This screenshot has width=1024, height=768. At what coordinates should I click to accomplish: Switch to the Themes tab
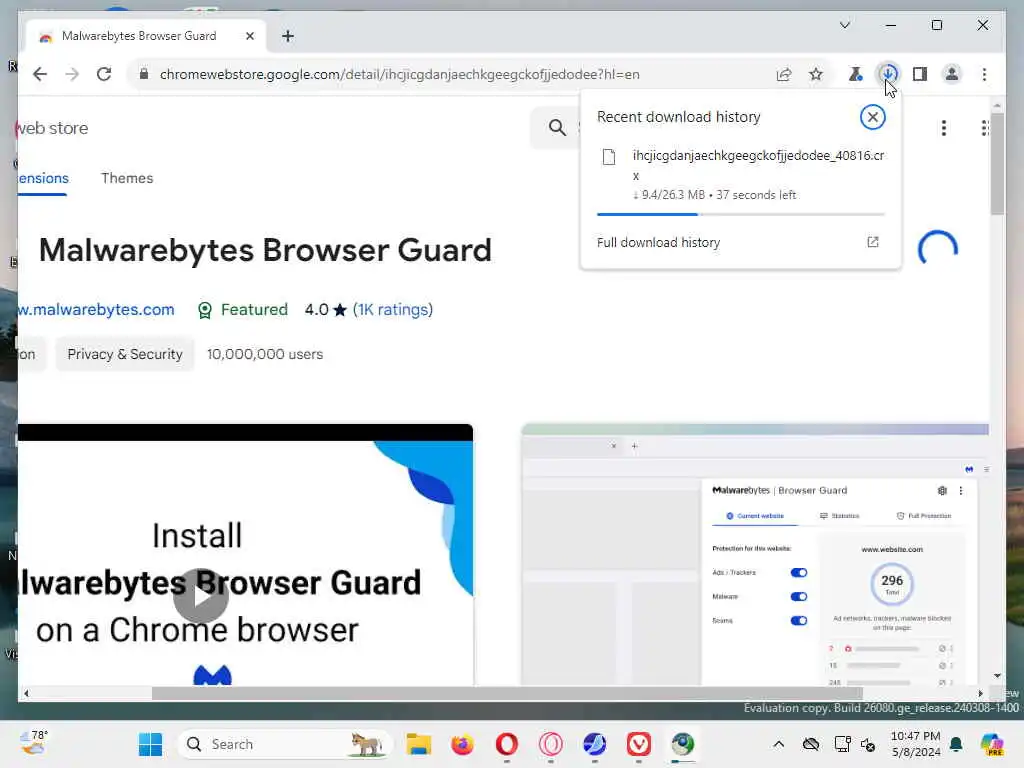tap(127, 178)
